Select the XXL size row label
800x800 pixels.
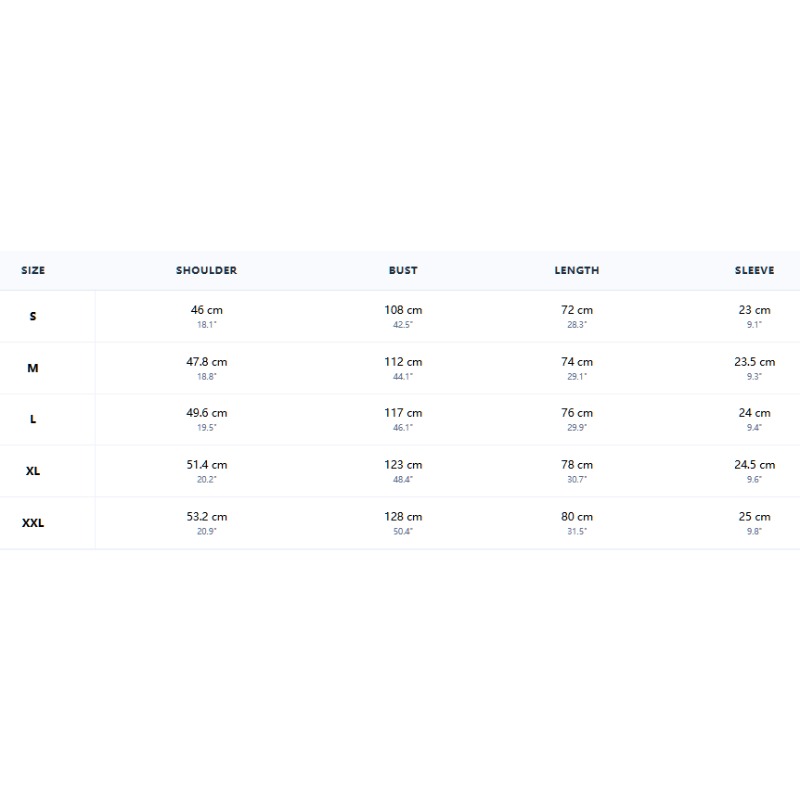33,523
